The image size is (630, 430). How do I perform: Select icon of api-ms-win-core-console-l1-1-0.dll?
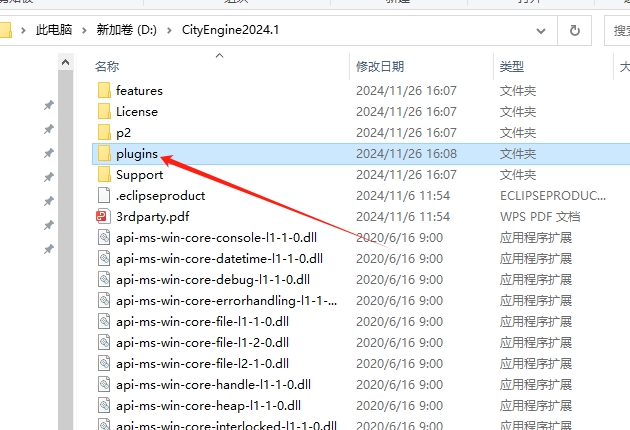pos(104,238)
